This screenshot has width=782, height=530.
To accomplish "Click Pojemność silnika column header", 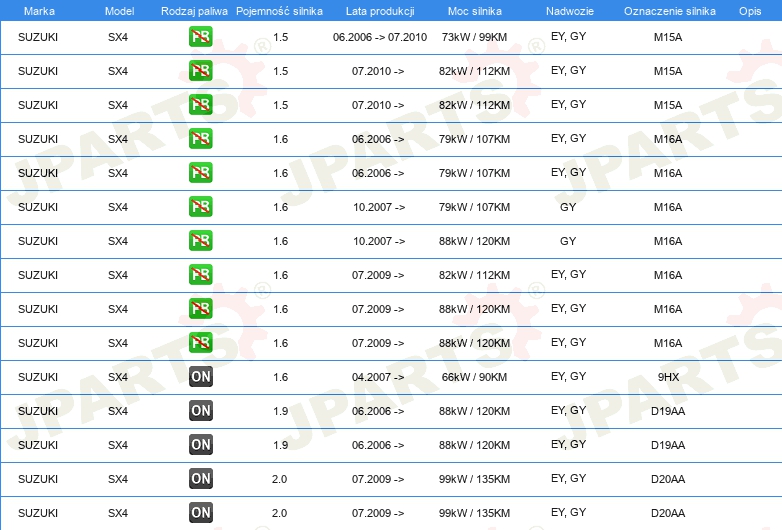I will [x=279, y=11].
